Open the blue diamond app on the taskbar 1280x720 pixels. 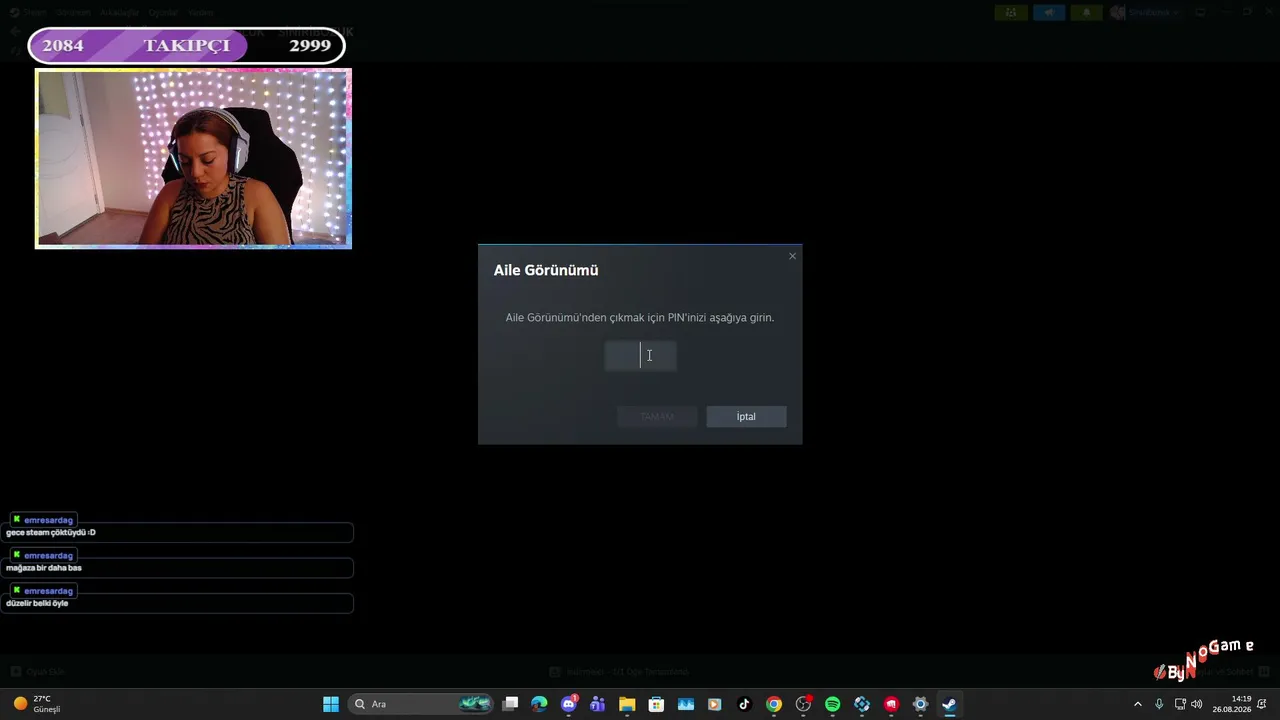point(862,704)
